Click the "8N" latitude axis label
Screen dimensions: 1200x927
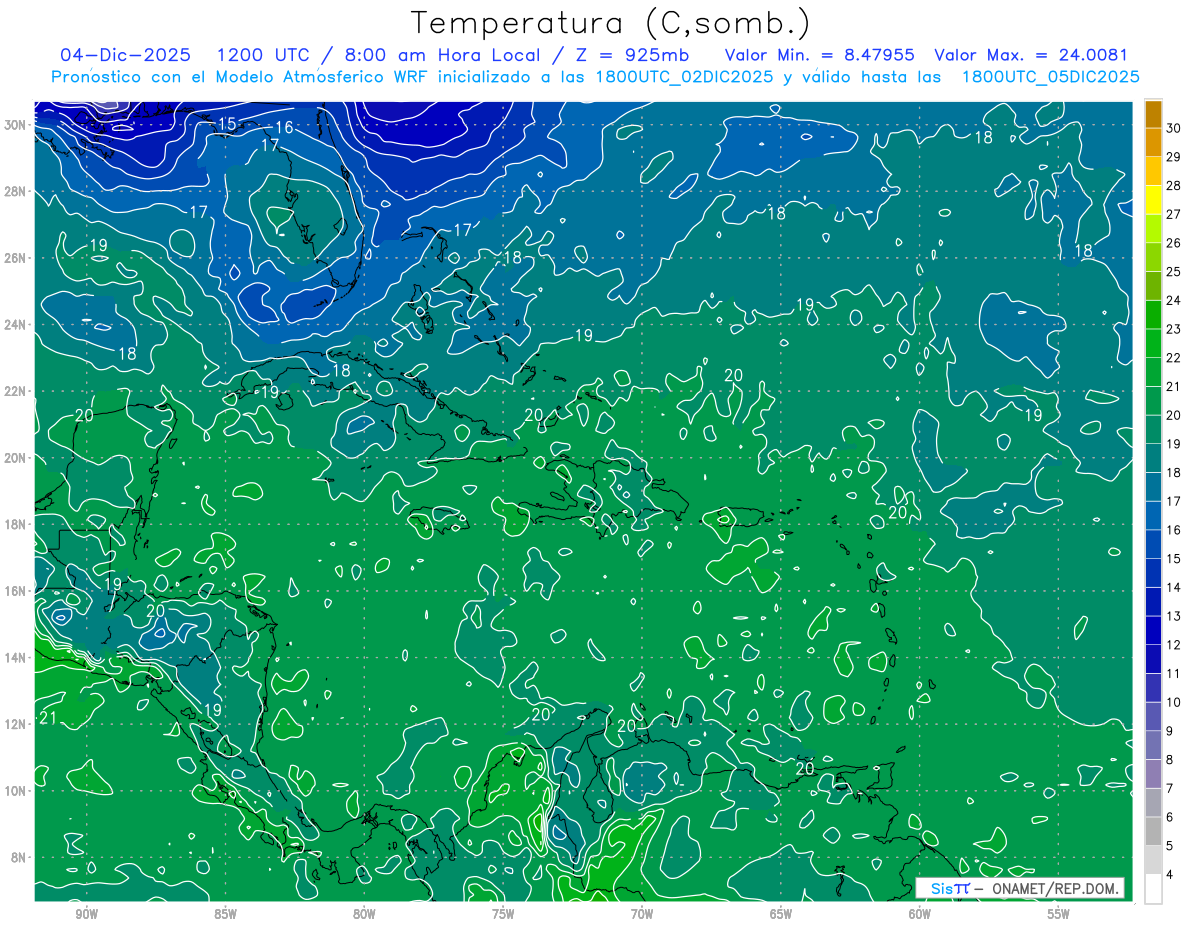[19, 857]
